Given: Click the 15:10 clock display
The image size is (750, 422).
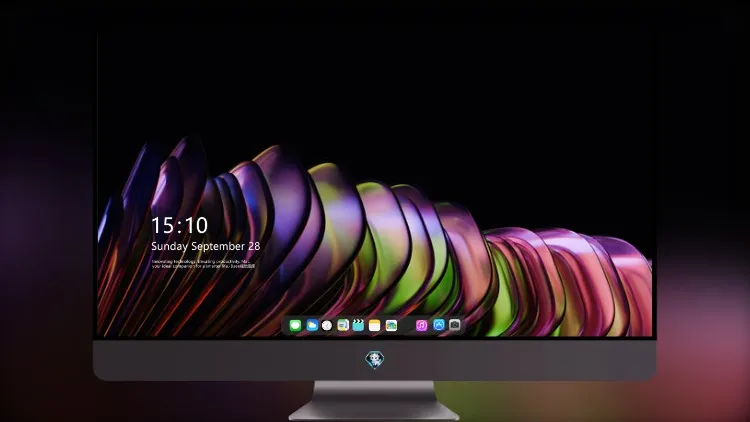Looking at the screenshot, I should point(180,225).
